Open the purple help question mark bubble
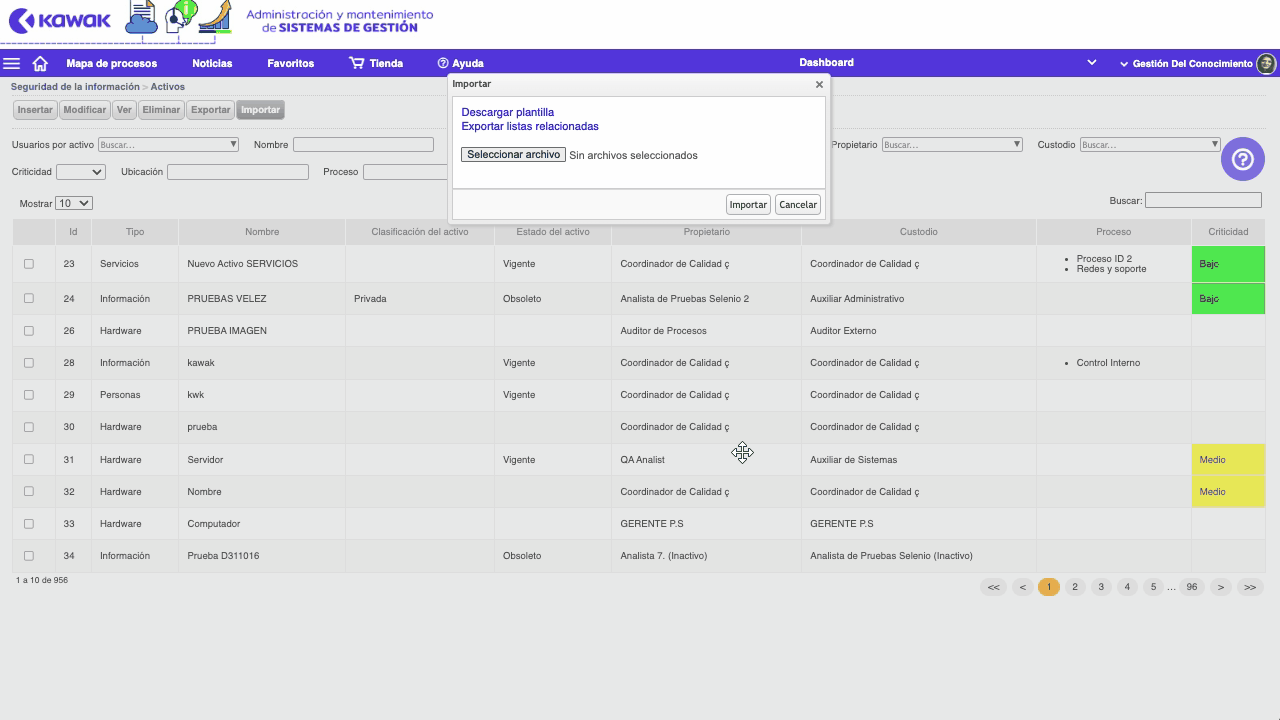 click(x=1242, y=159)
